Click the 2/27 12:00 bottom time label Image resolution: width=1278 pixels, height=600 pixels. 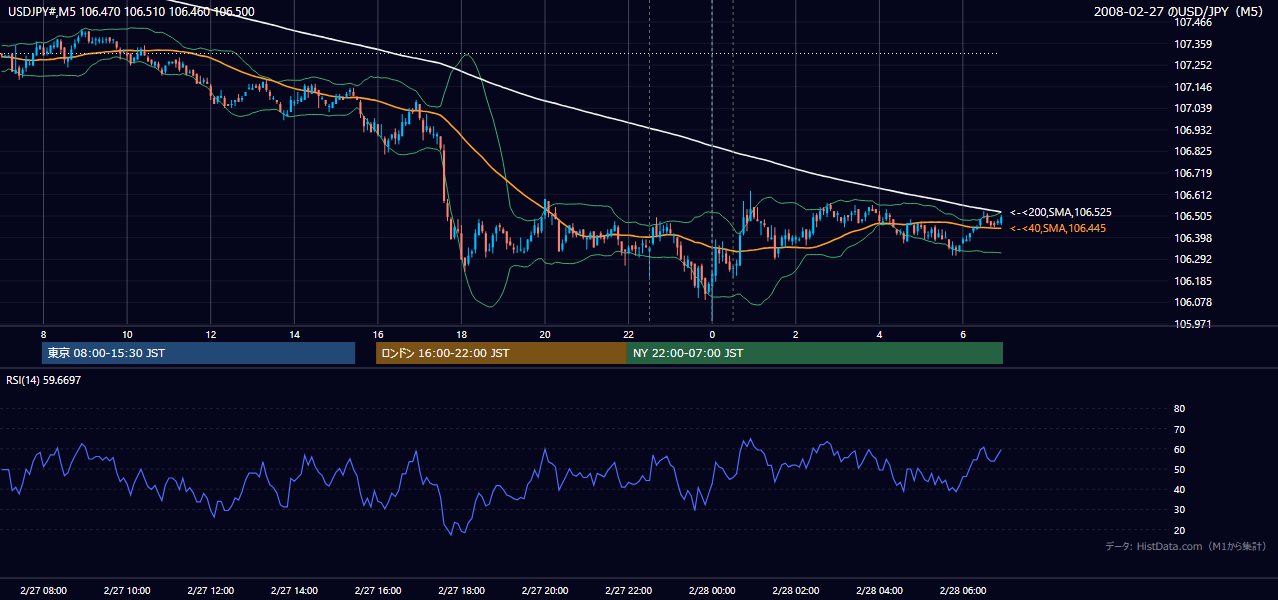tap(210, 590)
